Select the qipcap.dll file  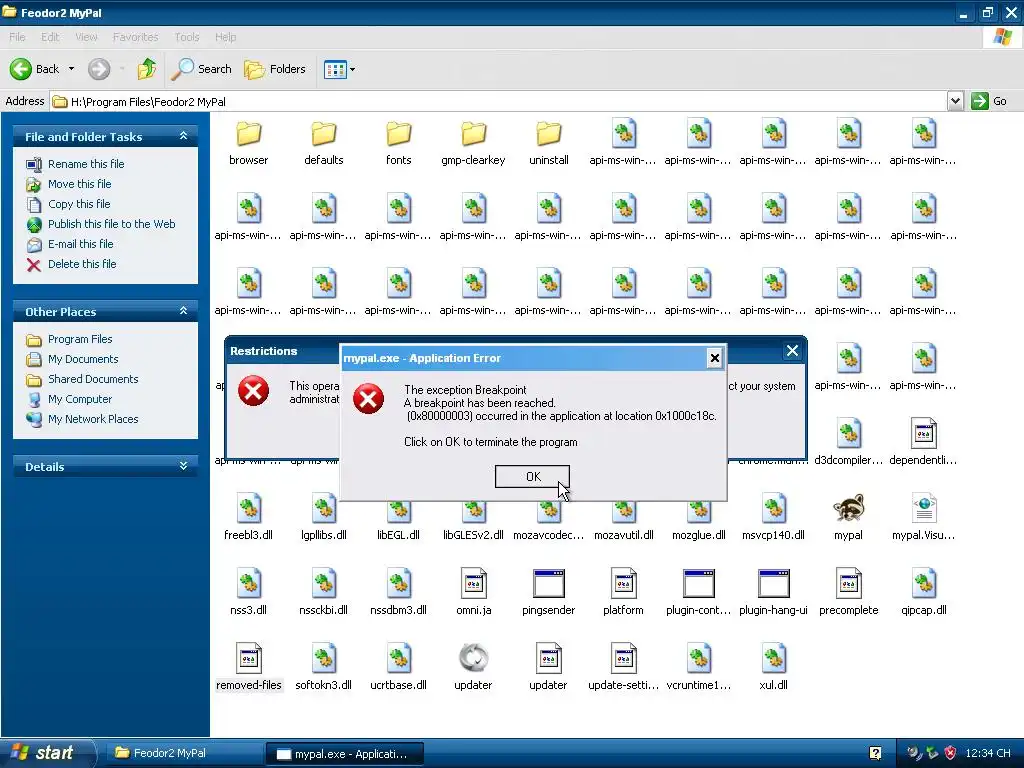pyautogui.click(x=923, y=592)
